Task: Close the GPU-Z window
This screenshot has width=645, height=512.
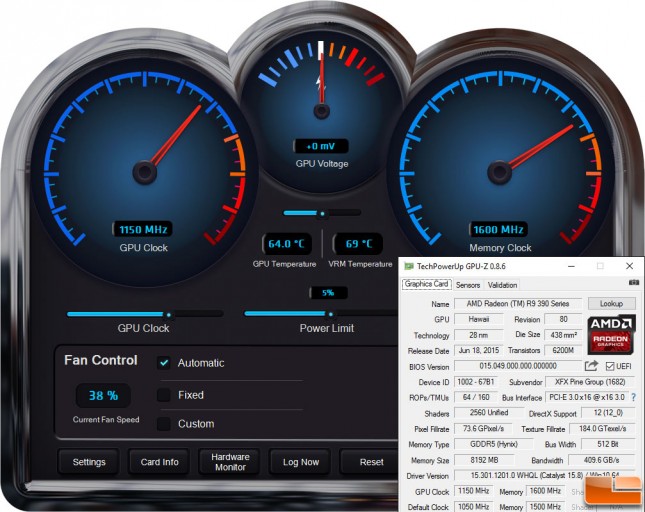Action: (629, 266)
